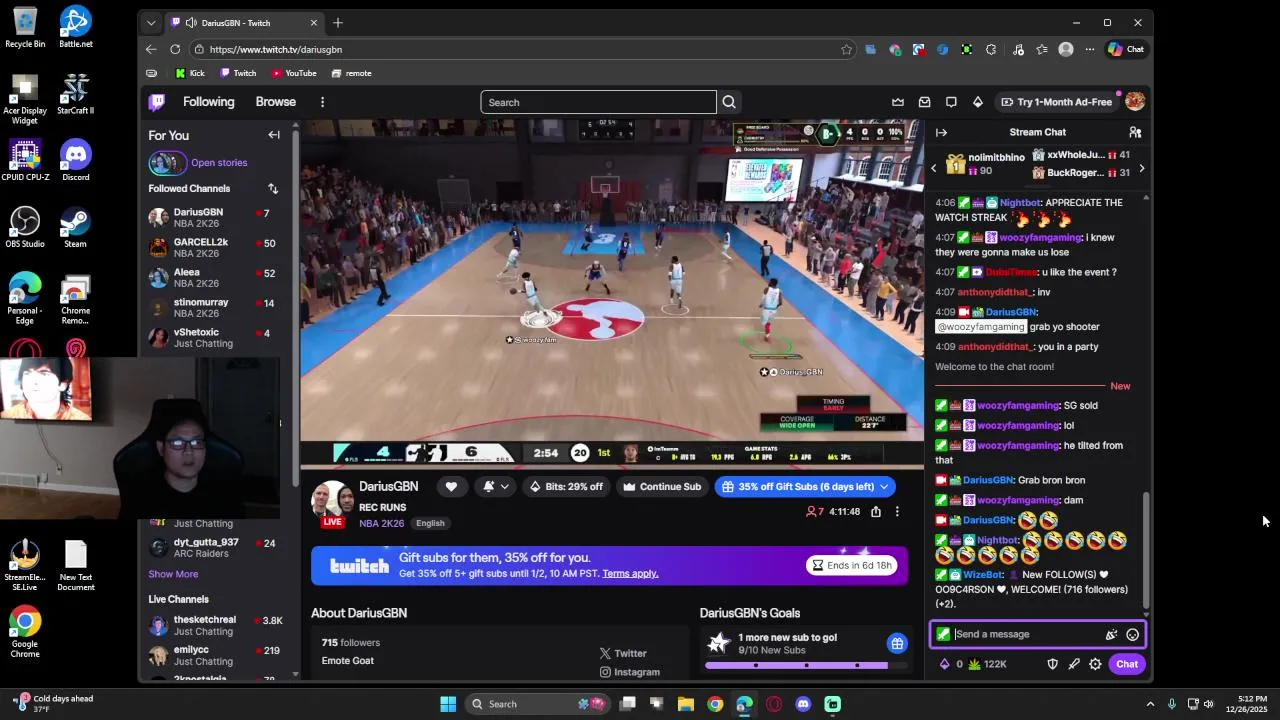Open whispers speech bubble icon
The width and height of the screenshot is (1280, 720).
pos(951,102)
